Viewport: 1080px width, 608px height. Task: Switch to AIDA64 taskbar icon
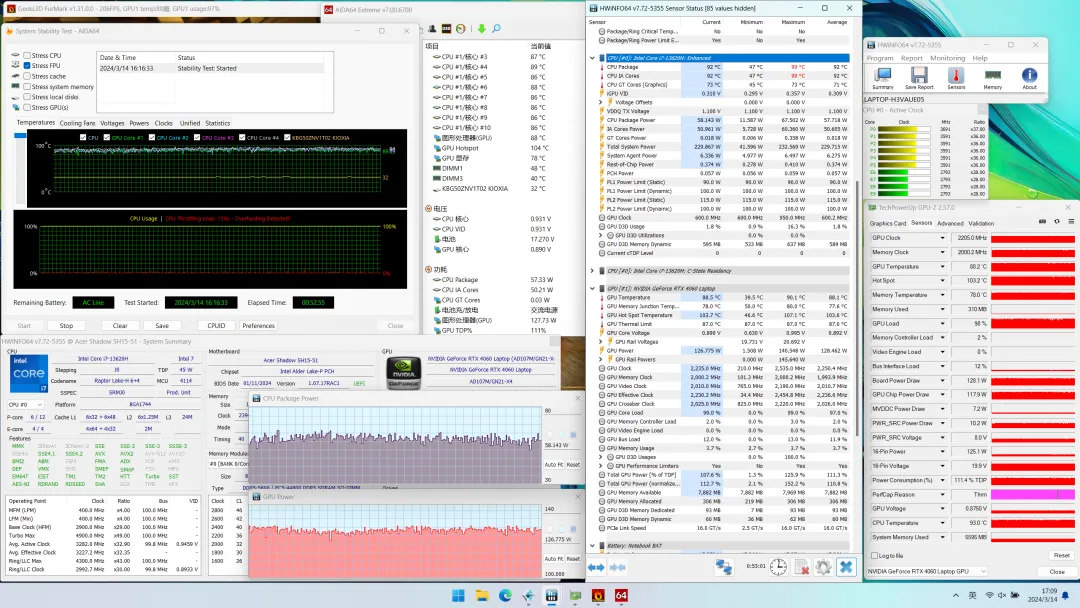(621, 596)
